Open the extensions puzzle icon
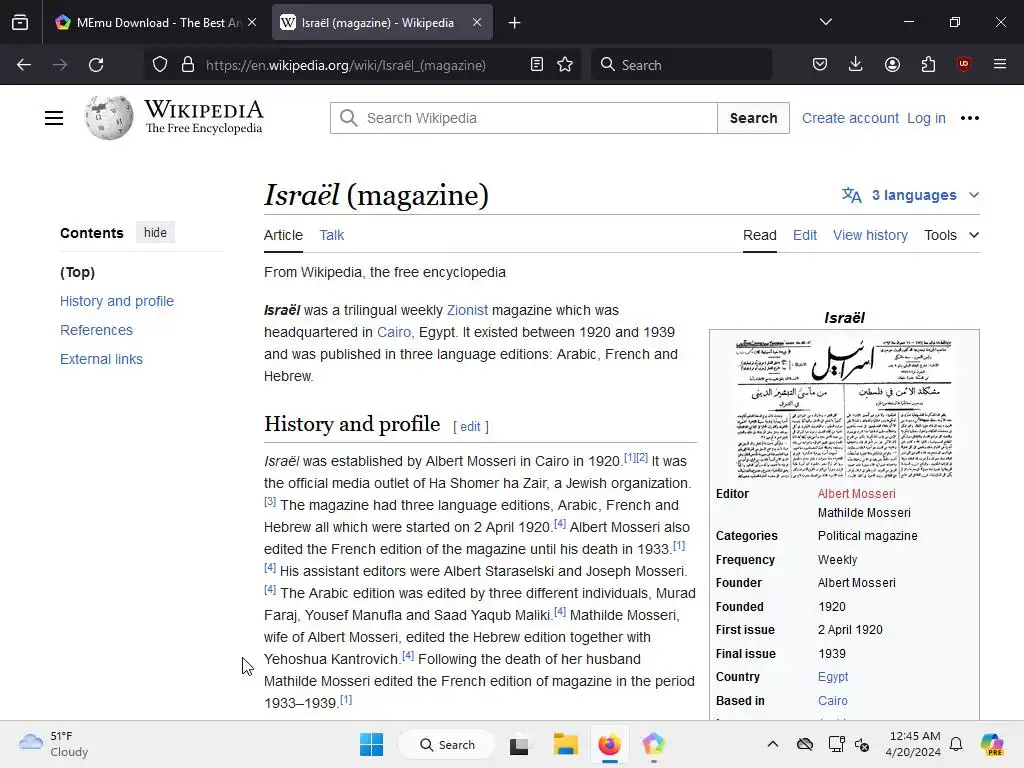This screenshot has height=768, width=1024. click(928, 64)
